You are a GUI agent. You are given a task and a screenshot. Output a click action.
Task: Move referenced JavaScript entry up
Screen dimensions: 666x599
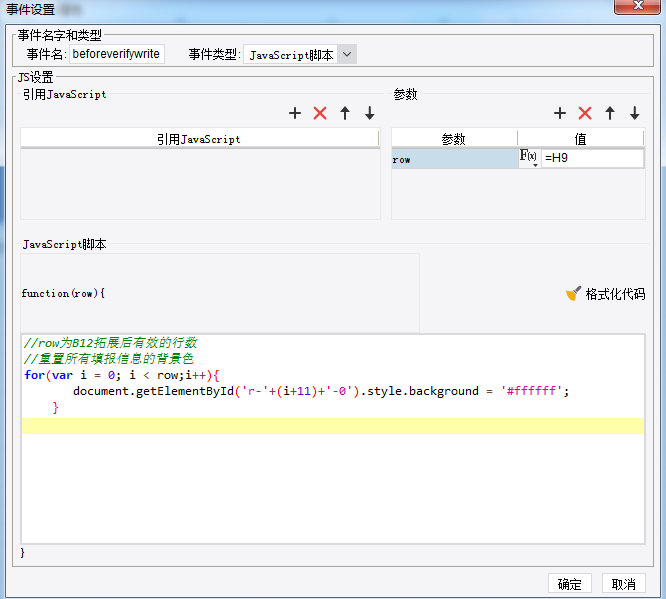pos(345,114)
